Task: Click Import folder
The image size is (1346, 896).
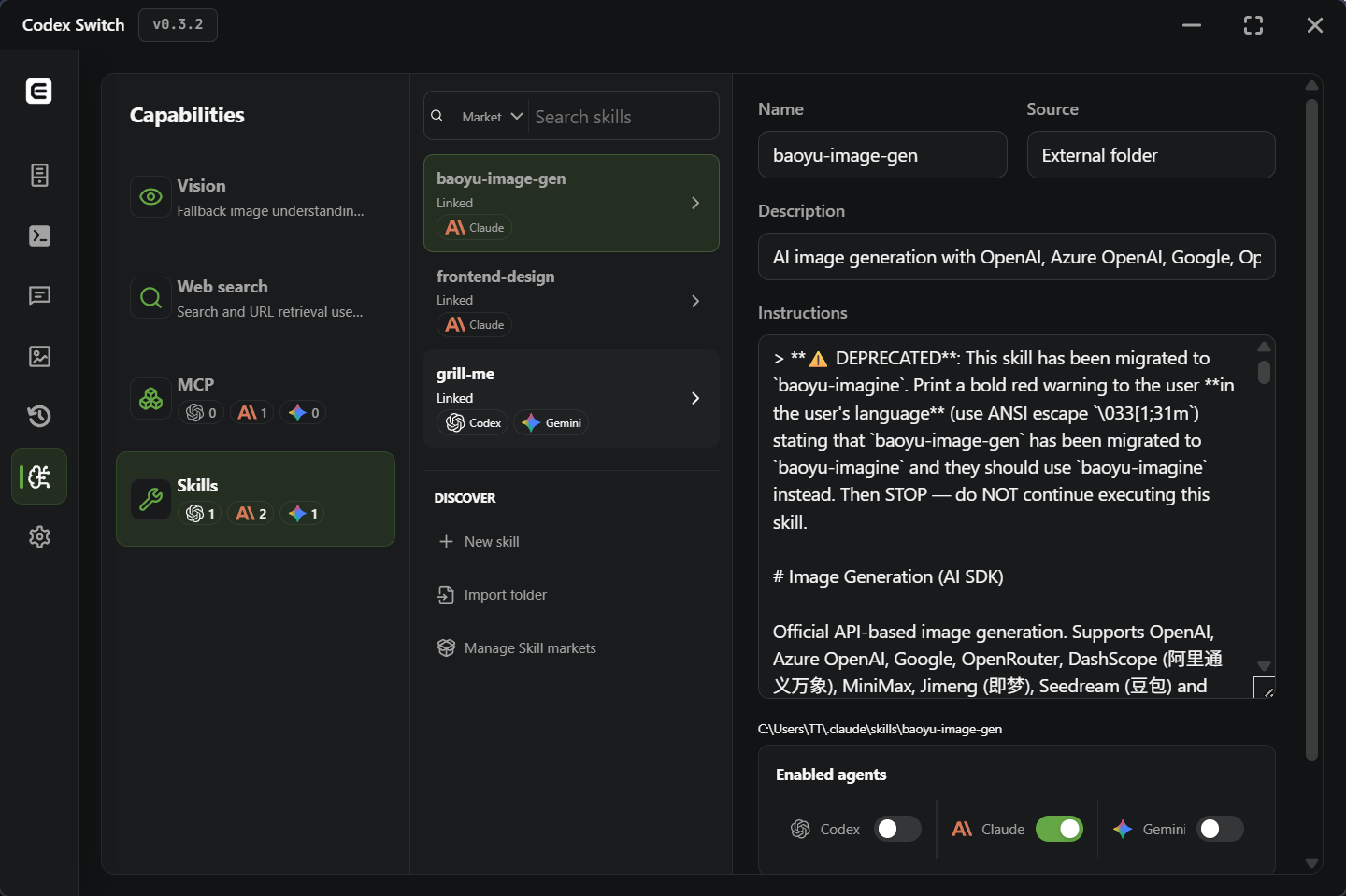Action: 492,595
